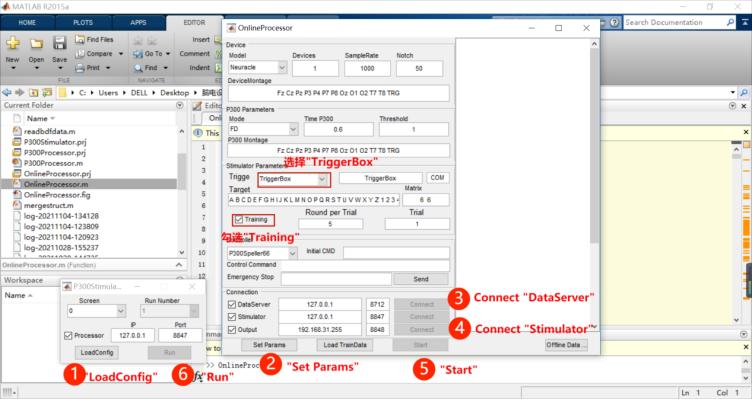Switch to the PLOTS ribbon tab
The image size is (752, 399).
tap(83, 23)
